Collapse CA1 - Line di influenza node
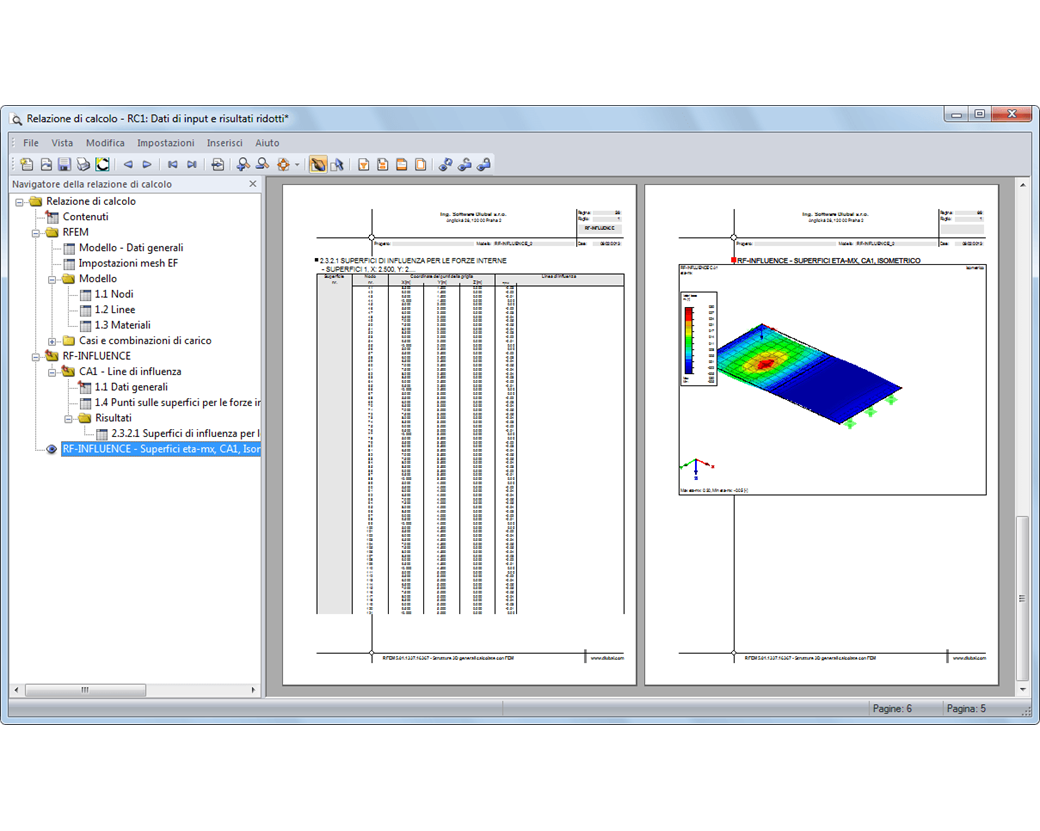1040x831 pixels. (52, 372)
